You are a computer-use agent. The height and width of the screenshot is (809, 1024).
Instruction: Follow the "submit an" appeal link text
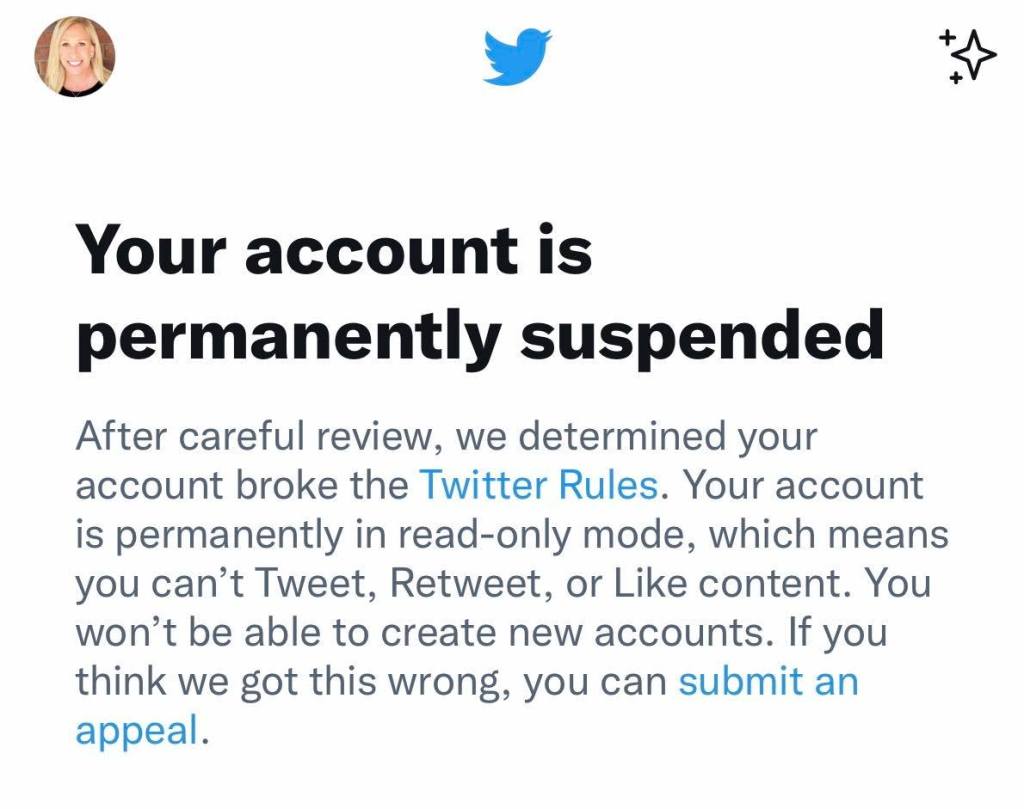click(x=768, y=682)
